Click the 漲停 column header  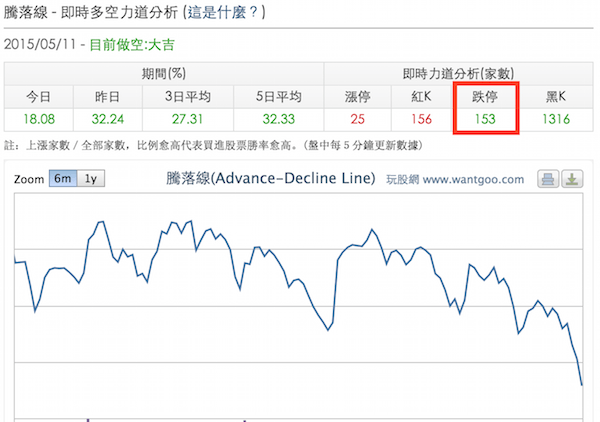coord(357,97)
